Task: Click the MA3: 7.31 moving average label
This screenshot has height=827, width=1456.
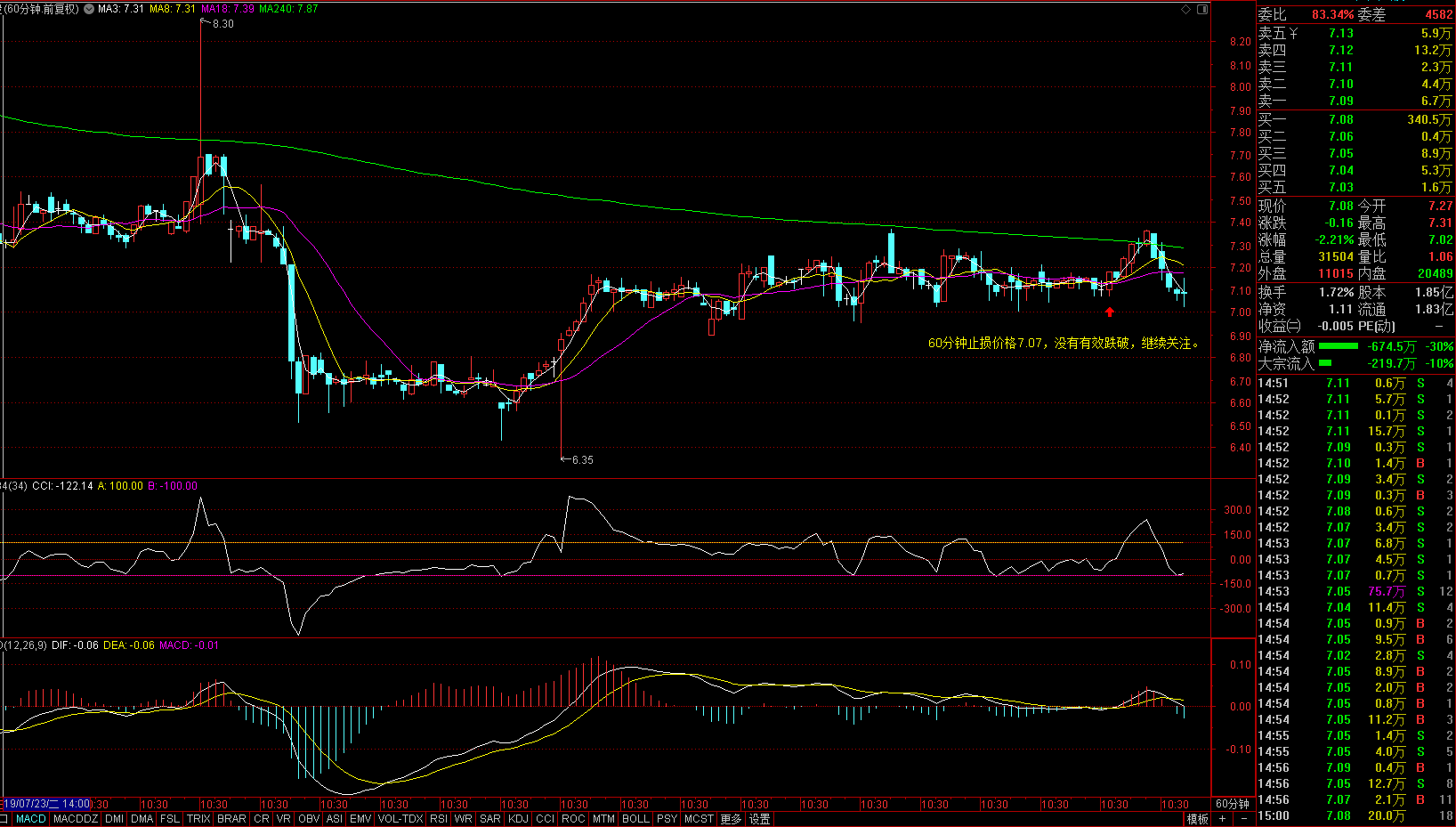Action: tap(121, 9)
